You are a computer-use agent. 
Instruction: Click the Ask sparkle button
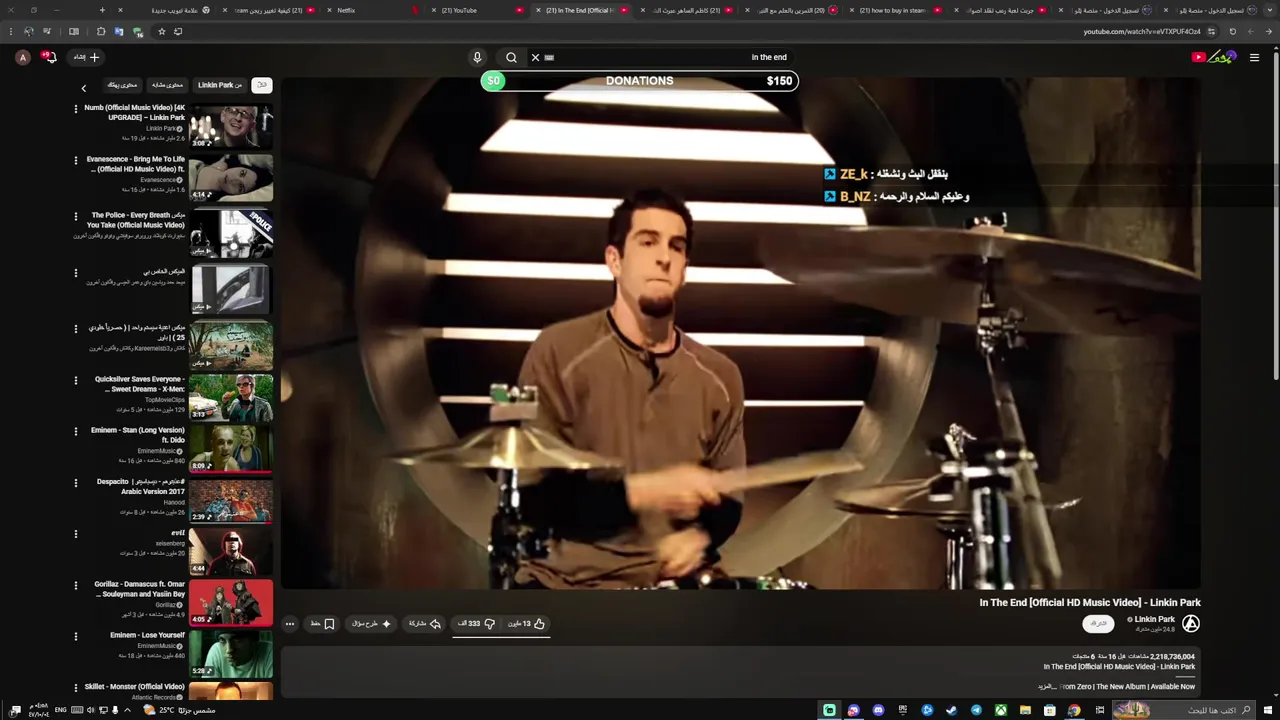coord(372,624)
